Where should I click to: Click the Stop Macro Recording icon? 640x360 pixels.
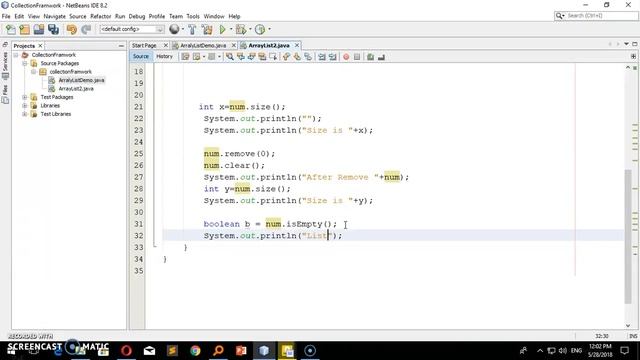357,57
